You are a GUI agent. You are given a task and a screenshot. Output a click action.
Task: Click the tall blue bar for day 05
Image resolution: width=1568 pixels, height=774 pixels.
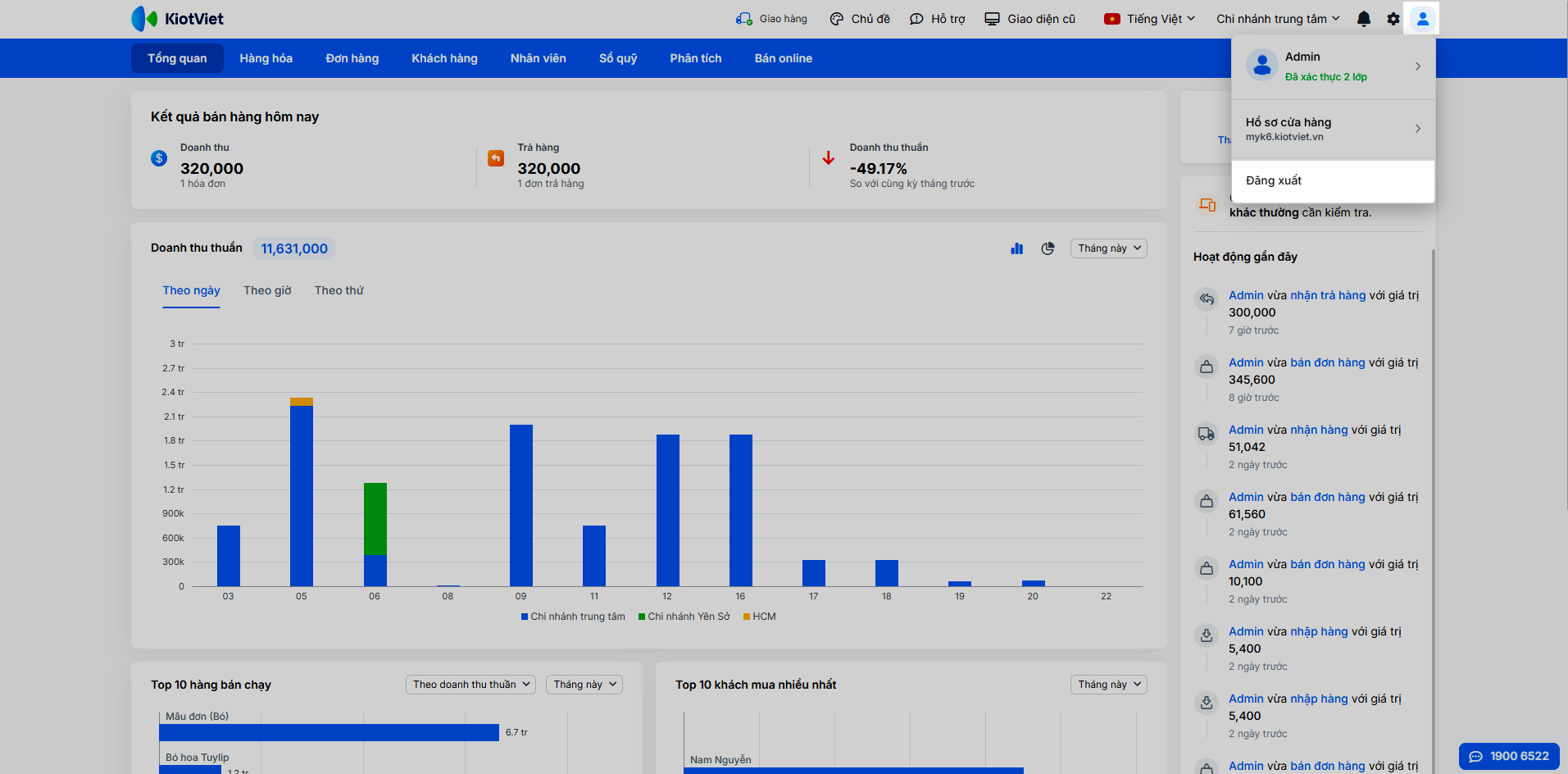(302, 496)
